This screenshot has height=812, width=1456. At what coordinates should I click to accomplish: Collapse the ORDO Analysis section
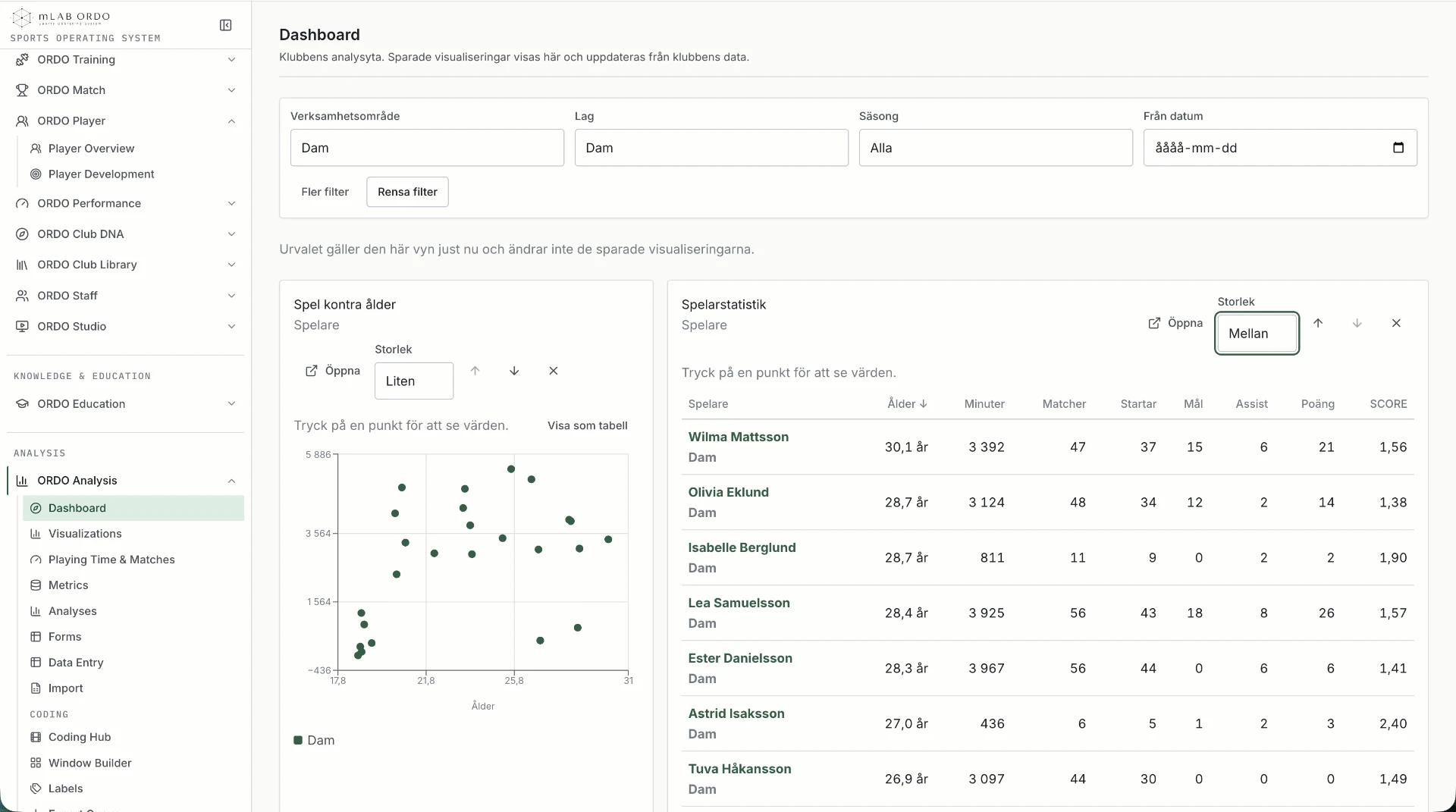coord(231,481)
